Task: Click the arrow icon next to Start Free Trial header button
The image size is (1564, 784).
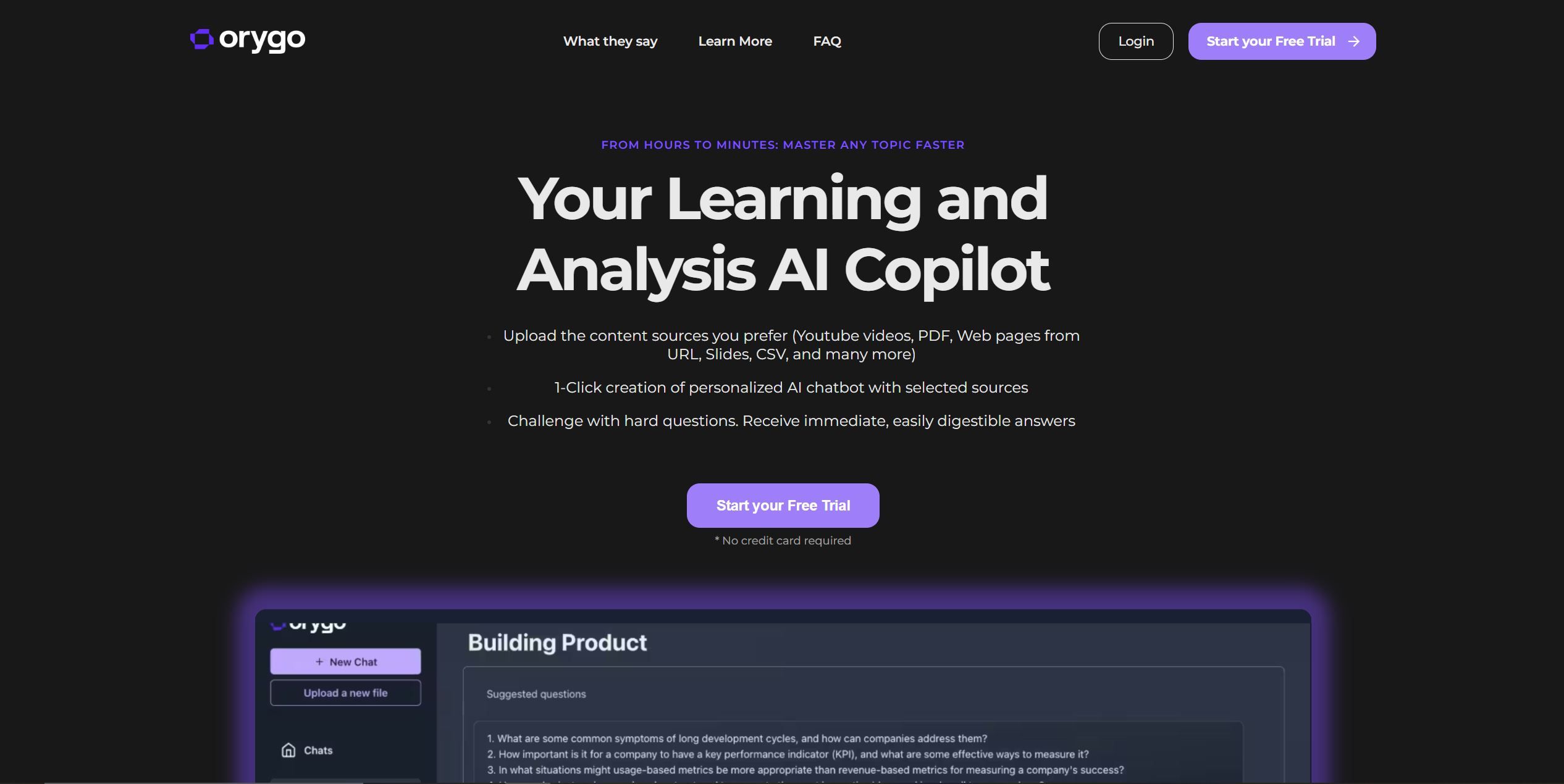Action: 1353,41
